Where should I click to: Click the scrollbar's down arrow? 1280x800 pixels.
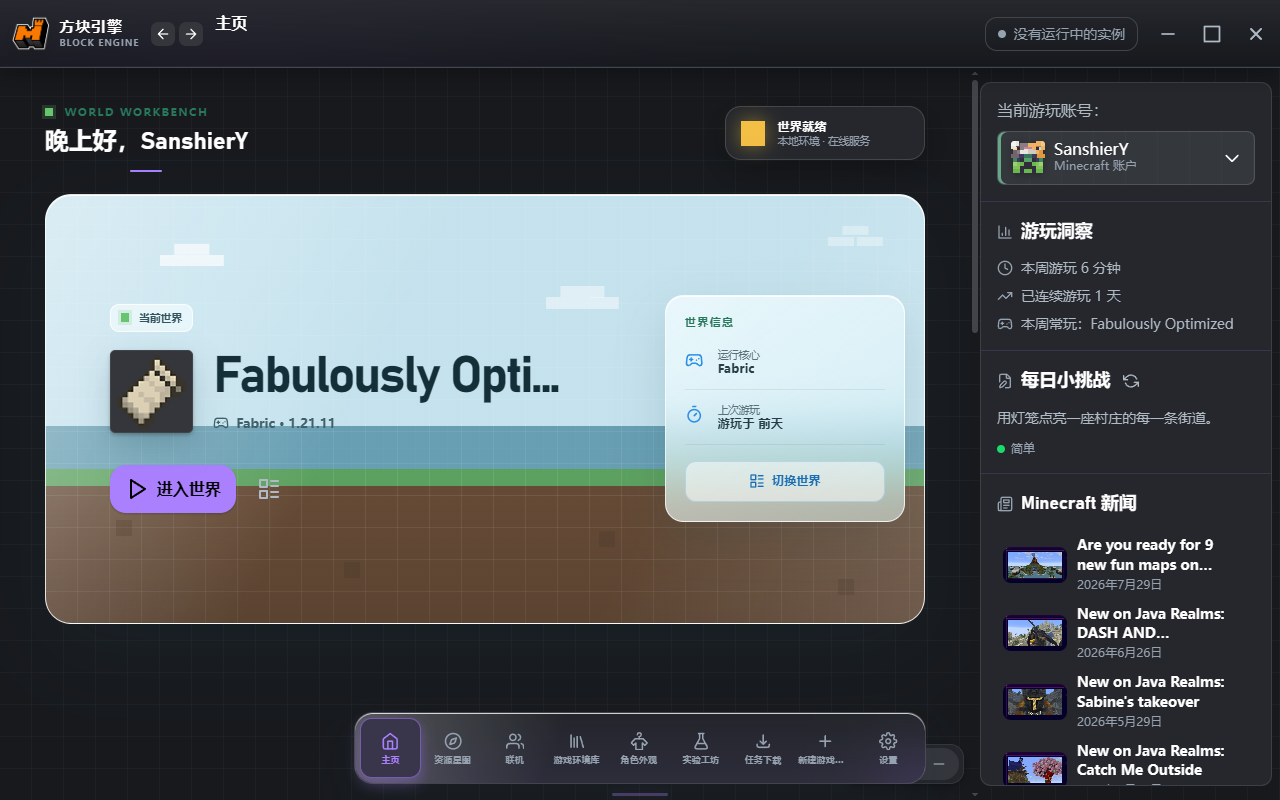[x=975, y=794]
